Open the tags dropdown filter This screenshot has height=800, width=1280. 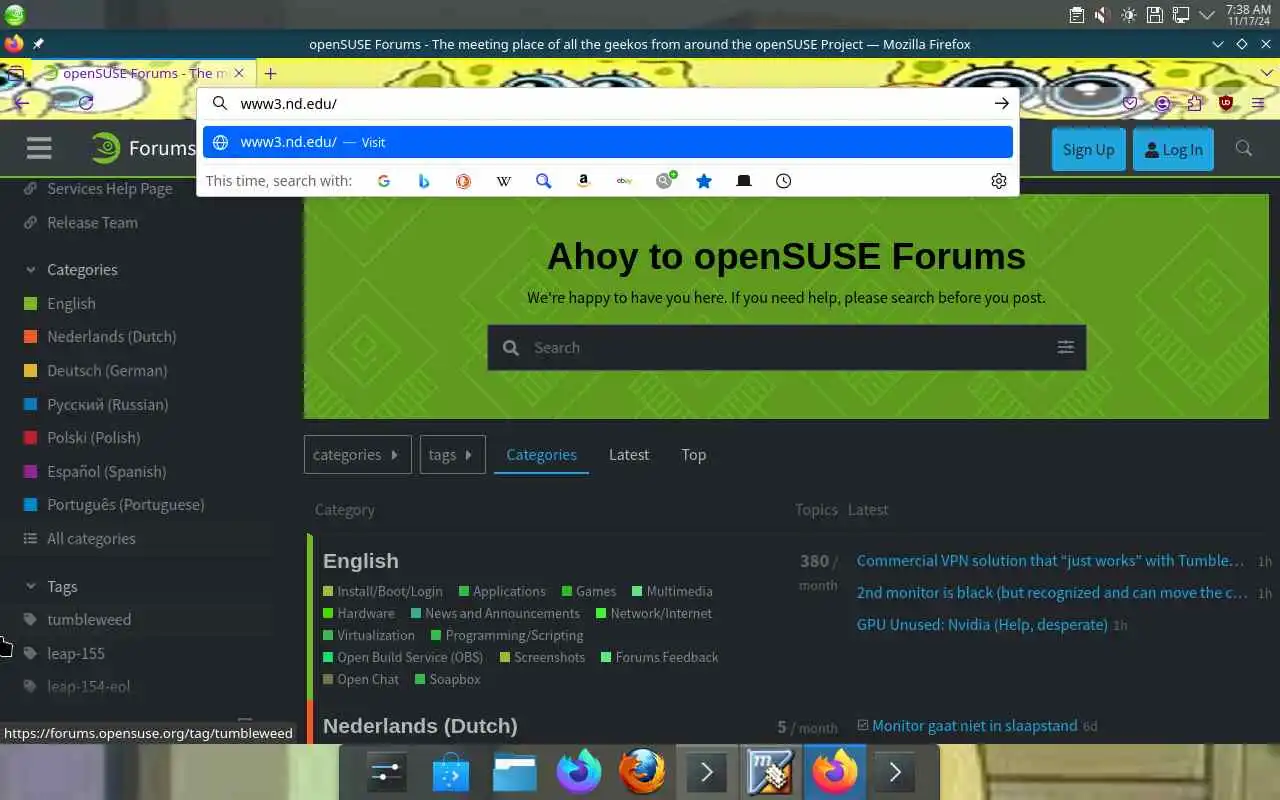pos(452,454)
